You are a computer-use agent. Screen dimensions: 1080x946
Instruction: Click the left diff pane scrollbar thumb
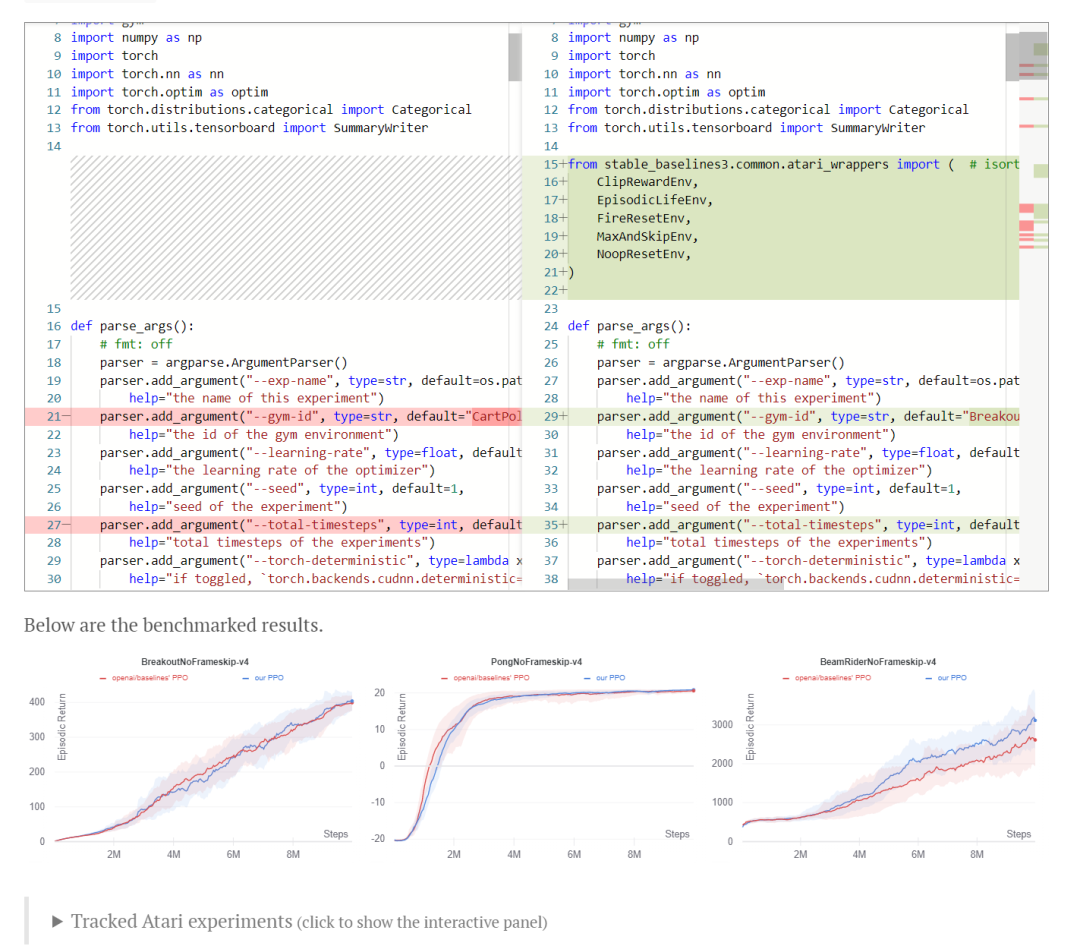point(515,57)
